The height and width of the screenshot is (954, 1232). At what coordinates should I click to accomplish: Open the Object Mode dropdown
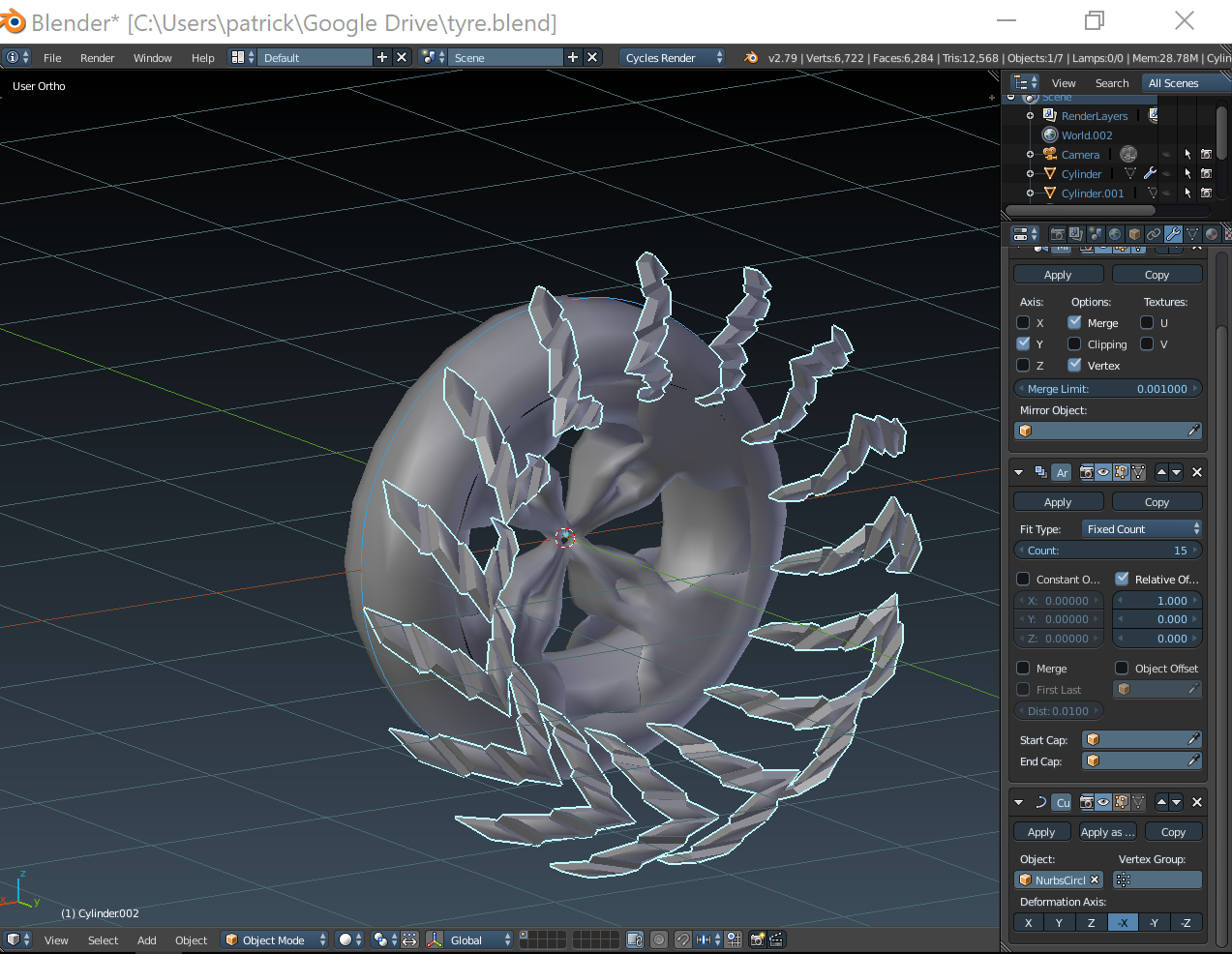[x=275, y=939]
